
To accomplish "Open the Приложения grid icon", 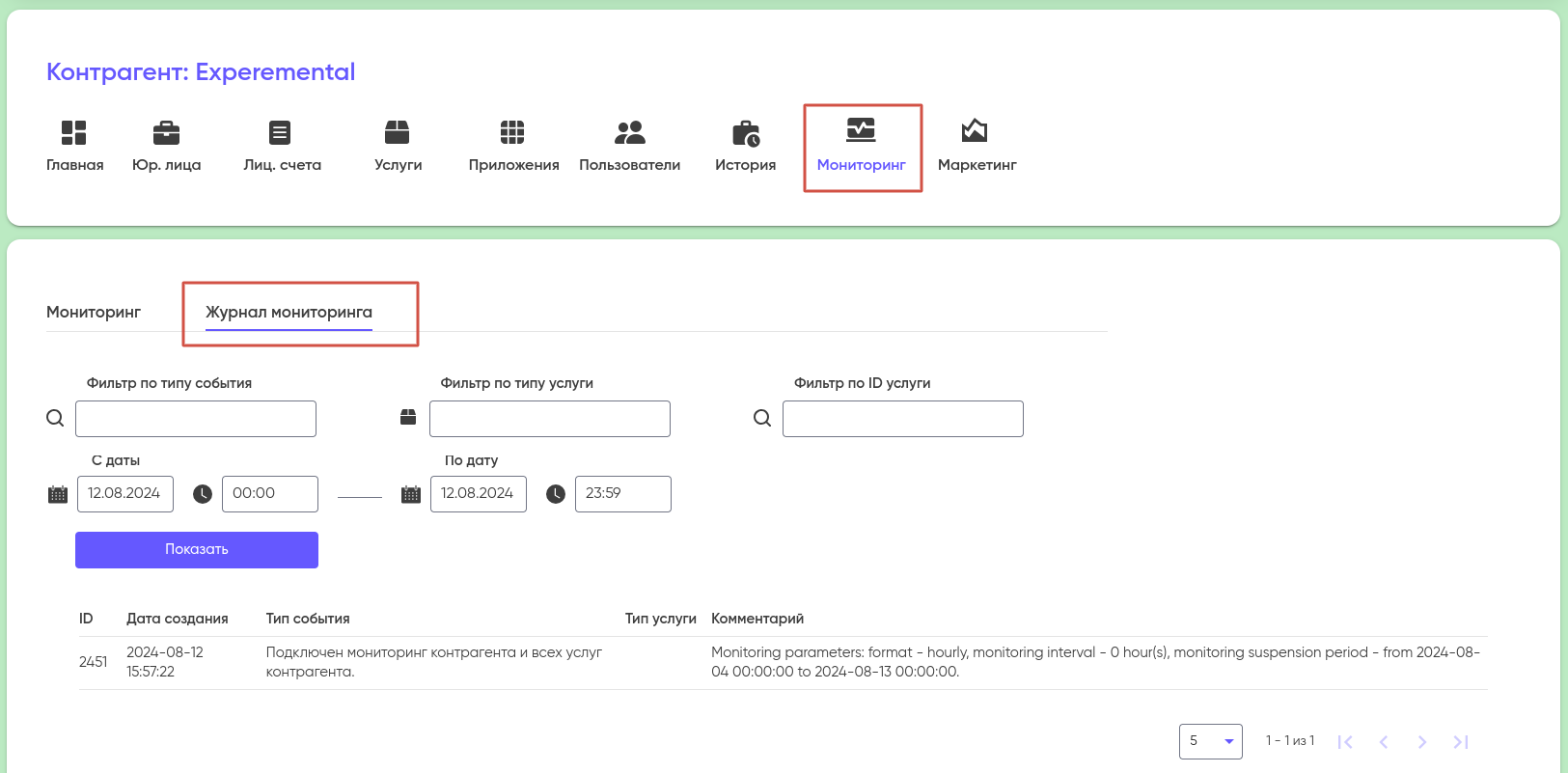I will [x=512, y=133].
